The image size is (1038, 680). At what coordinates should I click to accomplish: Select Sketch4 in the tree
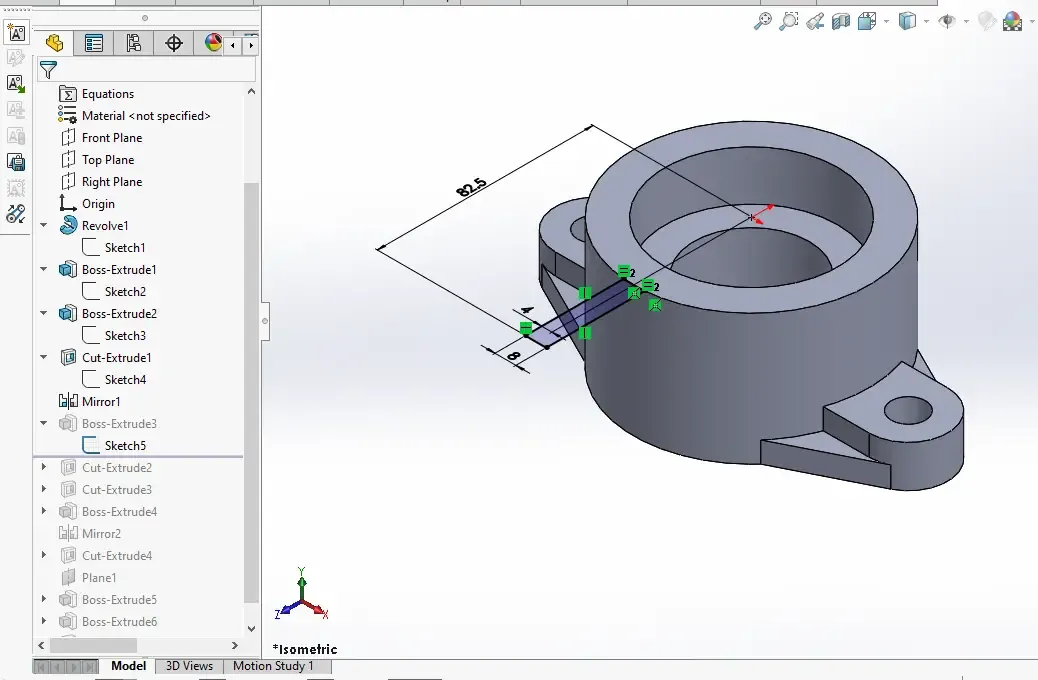[x=125, y=379]
